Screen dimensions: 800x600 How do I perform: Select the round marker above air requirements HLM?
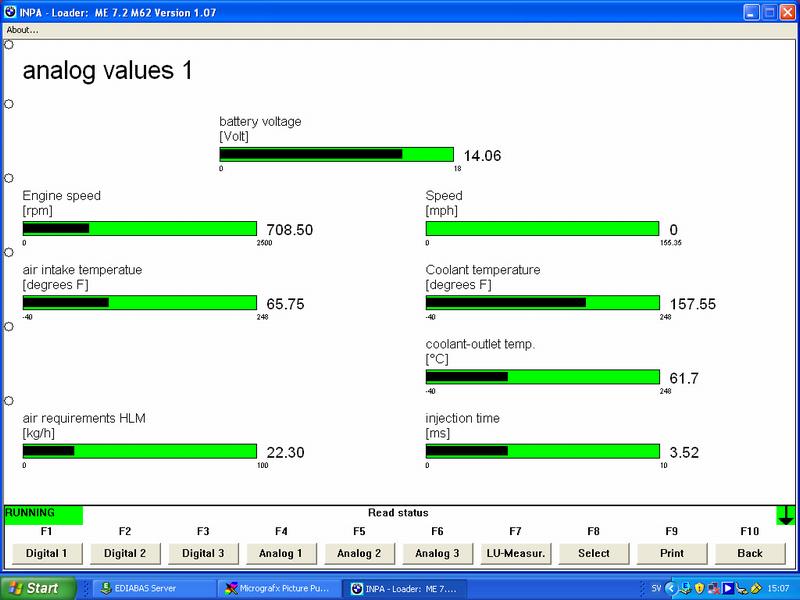click(x=9, y=400)
